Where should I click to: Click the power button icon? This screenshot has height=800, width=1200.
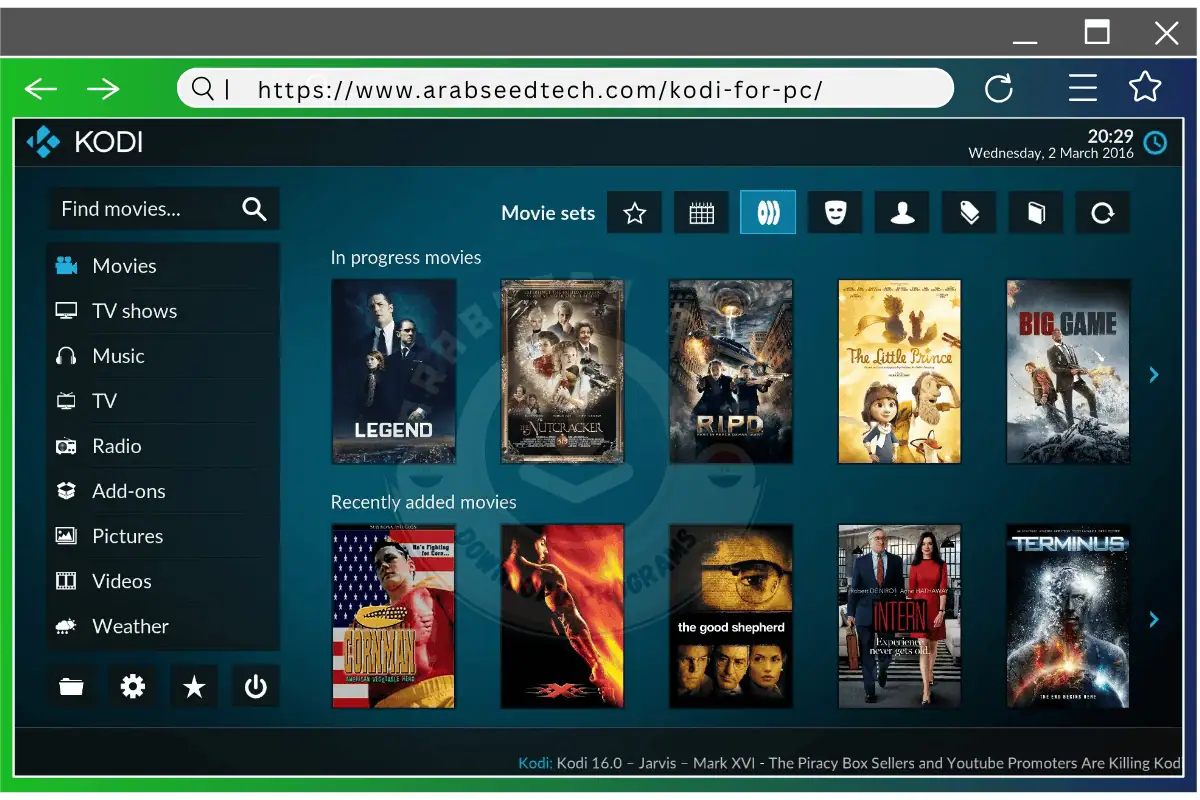(x=256, y=686)
